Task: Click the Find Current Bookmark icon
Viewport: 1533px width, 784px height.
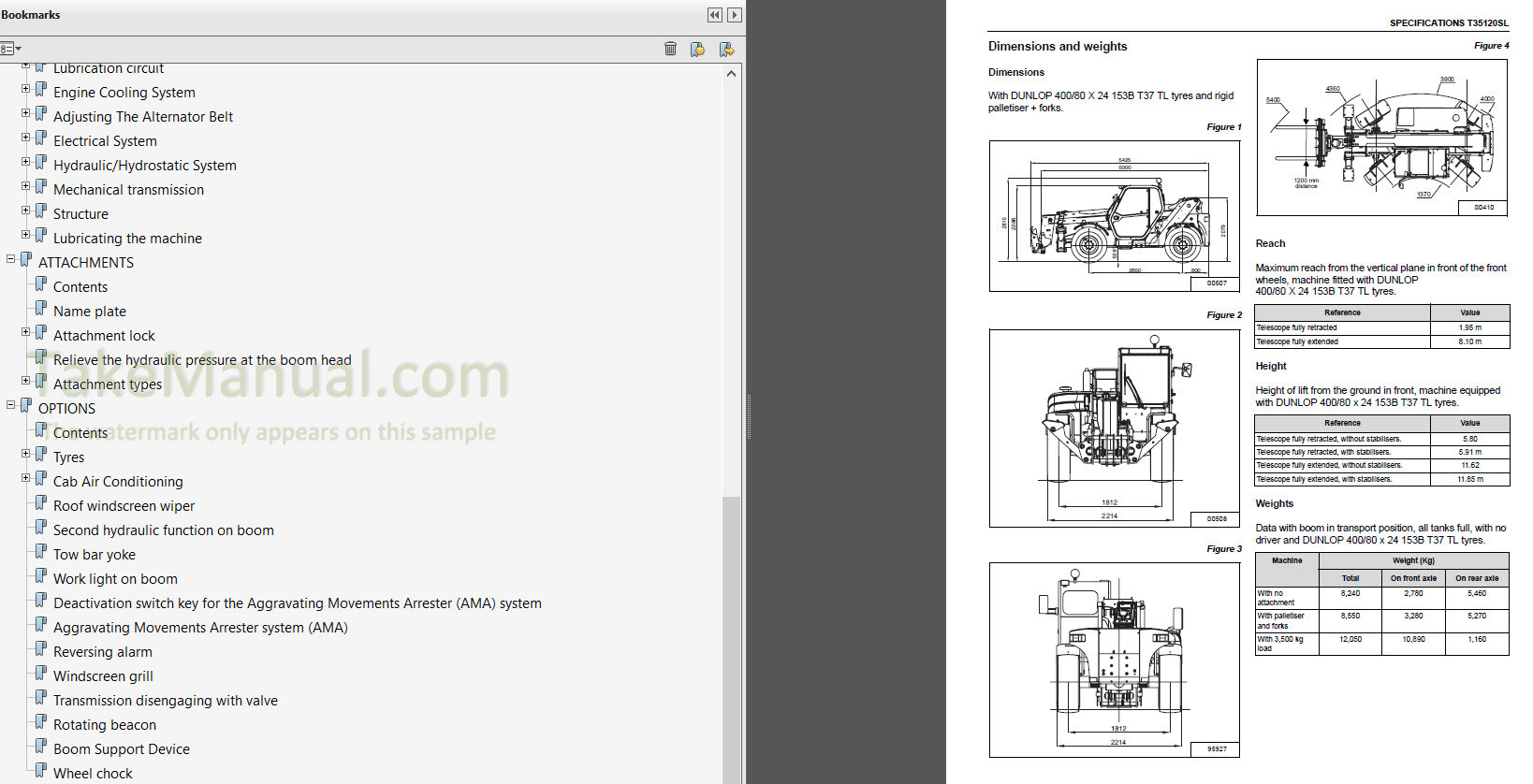Action: click(726, 49)
